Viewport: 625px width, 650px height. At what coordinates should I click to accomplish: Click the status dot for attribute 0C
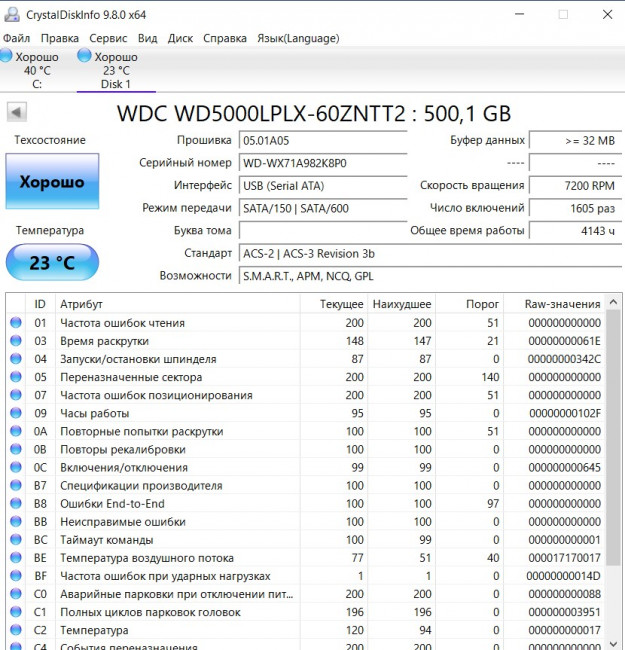click(16, 467)
